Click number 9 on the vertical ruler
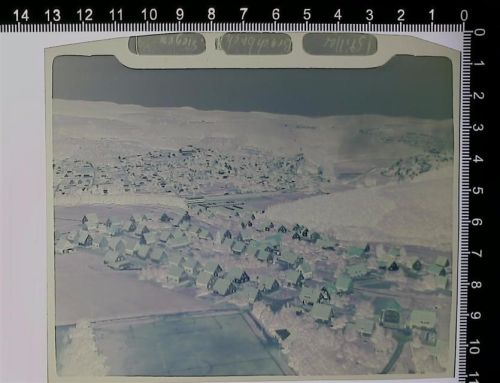Image resolution: width=500 pixels, height=383 pixels. 478,316
